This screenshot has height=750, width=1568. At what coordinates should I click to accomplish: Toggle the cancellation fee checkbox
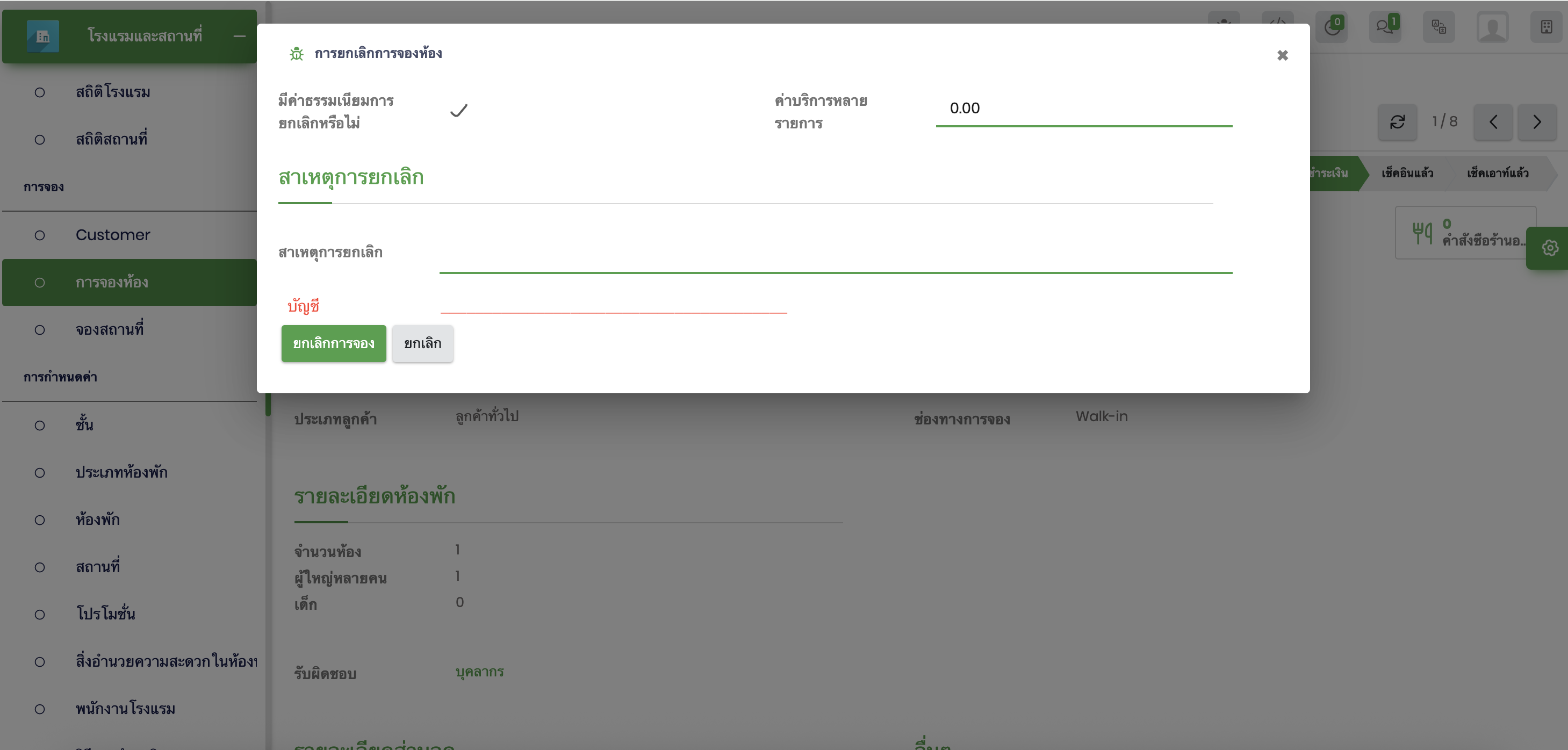pos(458,111)
